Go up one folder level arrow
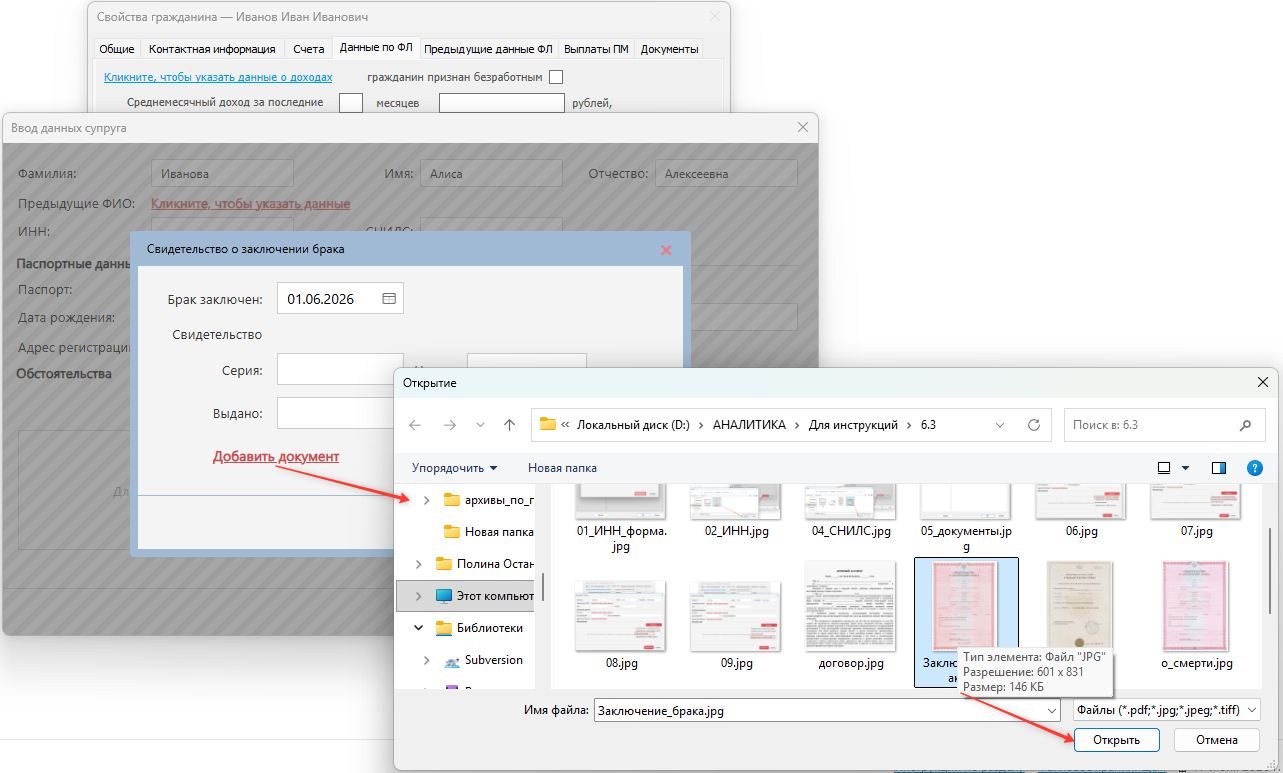This screenshot has width=1283, height=773. tap(509, 425)
